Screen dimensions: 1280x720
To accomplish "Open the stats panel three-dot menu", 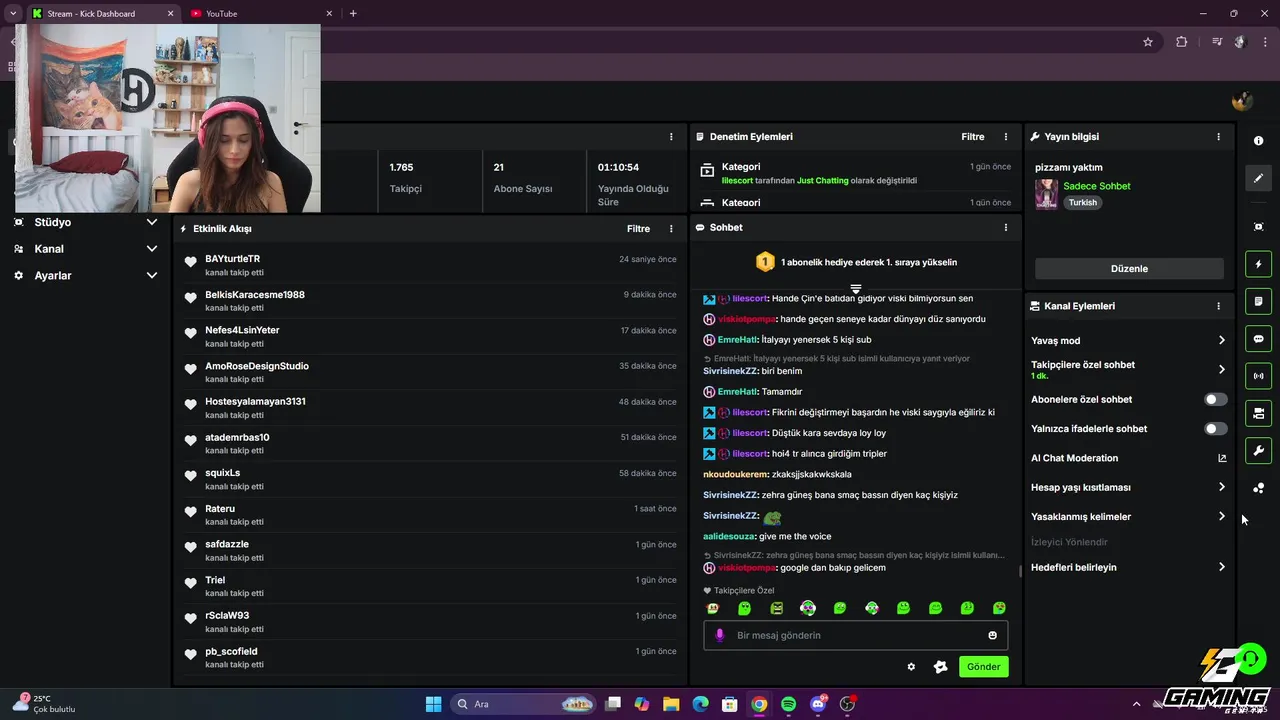I will 671,137.
